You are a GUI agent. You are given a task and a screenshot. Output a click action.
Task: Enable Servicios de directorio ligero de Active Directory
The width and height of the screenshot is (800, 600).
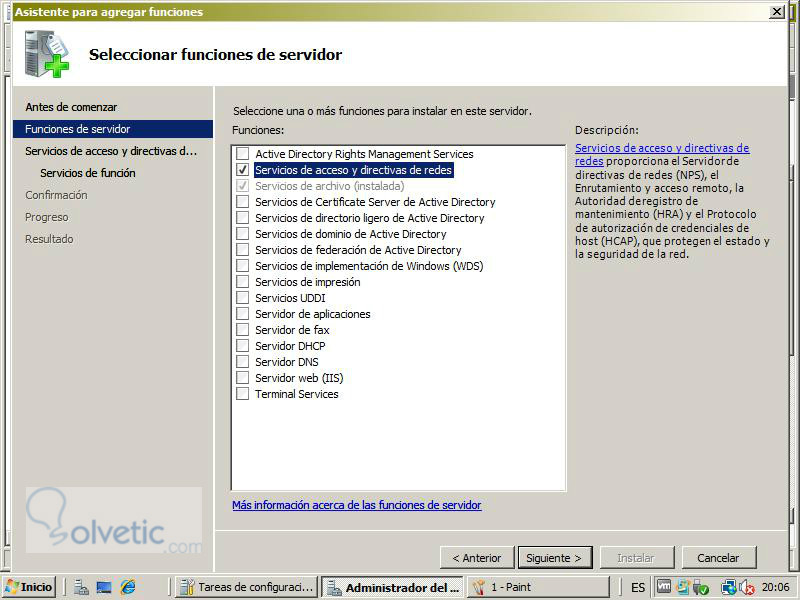[242, 217]
